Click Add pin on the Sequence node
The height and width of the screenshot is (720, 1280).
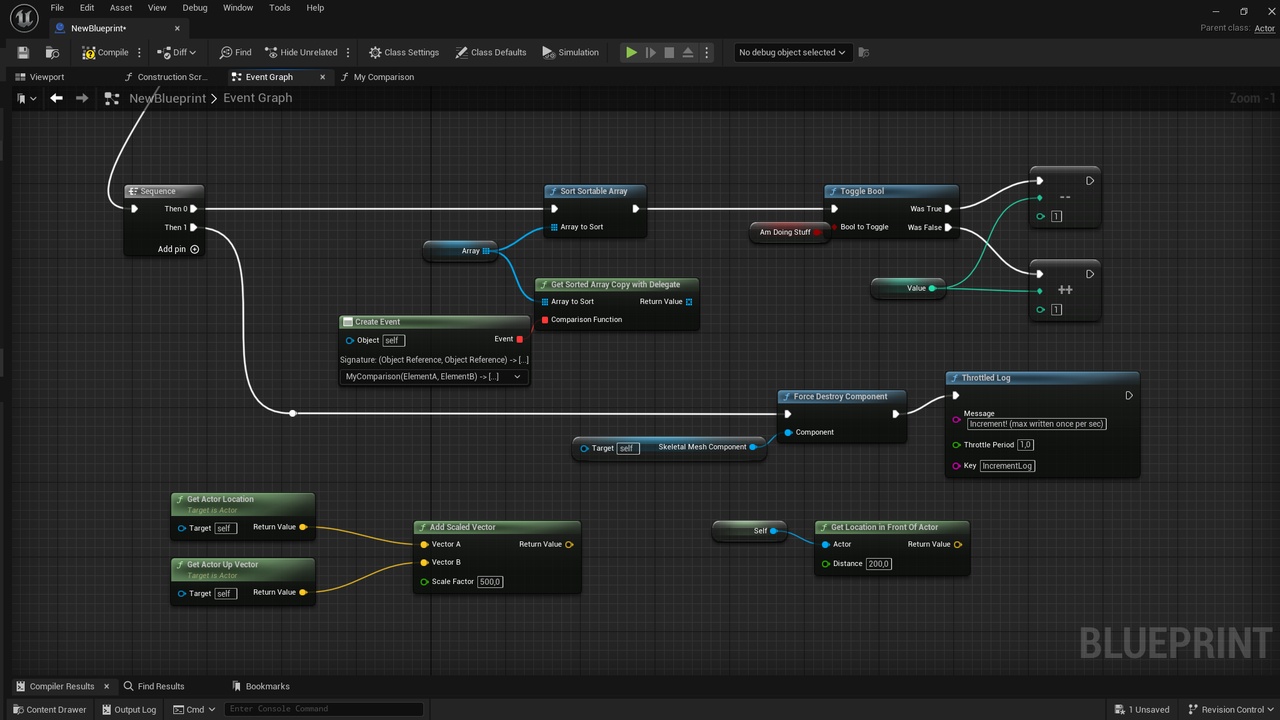(x=178, y=249)
